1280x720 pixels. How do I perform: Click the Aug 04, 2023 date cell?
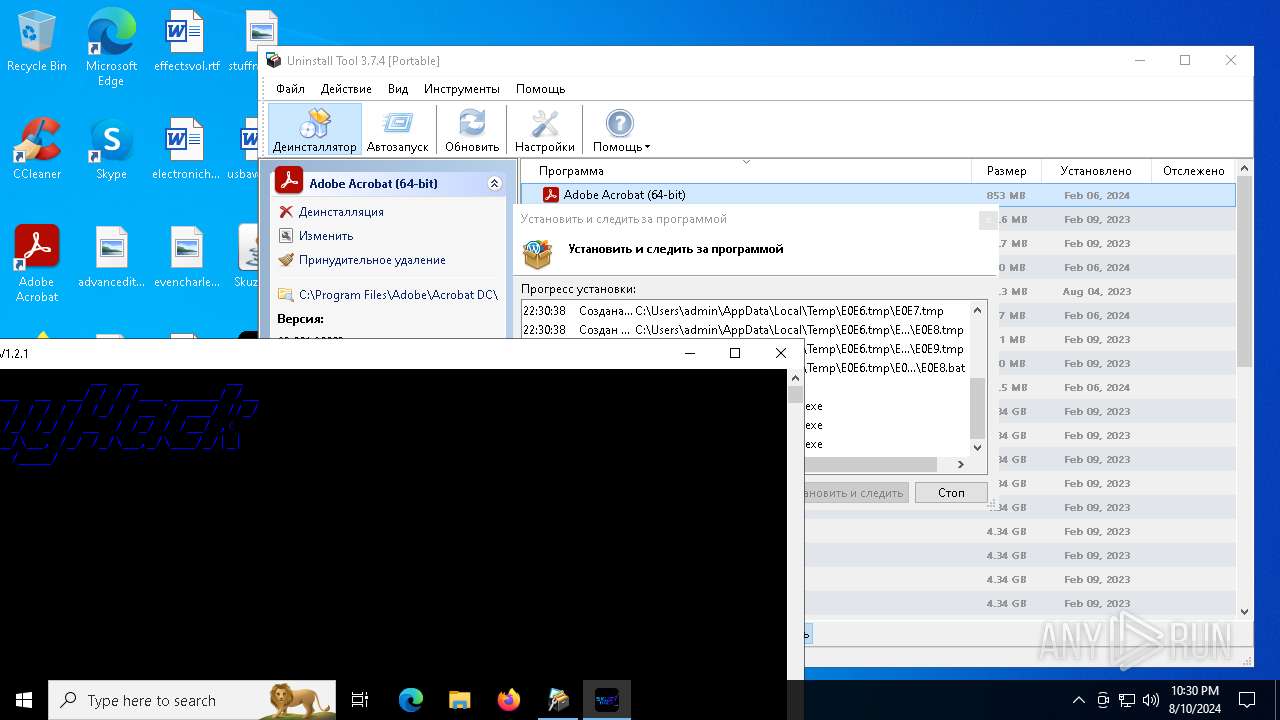[1097, 291]
